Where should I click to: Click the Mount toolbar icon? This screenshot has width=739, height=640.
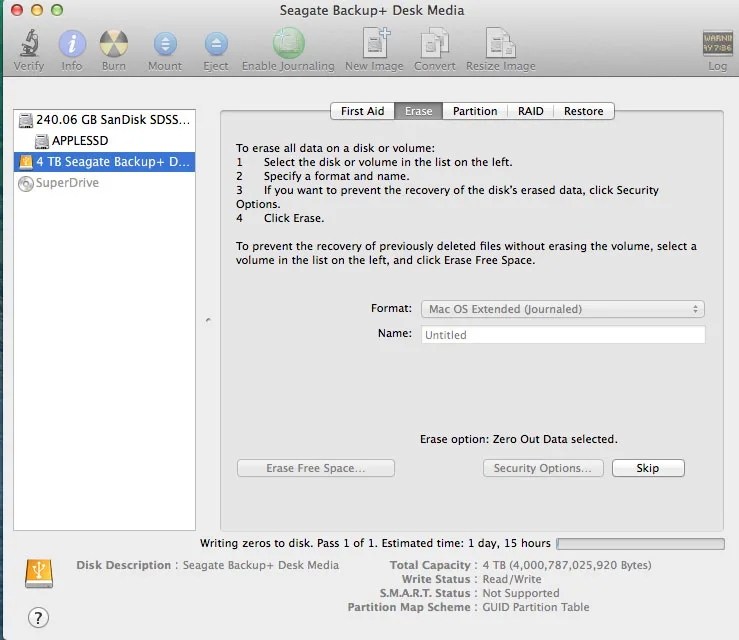tap(165, 45)
